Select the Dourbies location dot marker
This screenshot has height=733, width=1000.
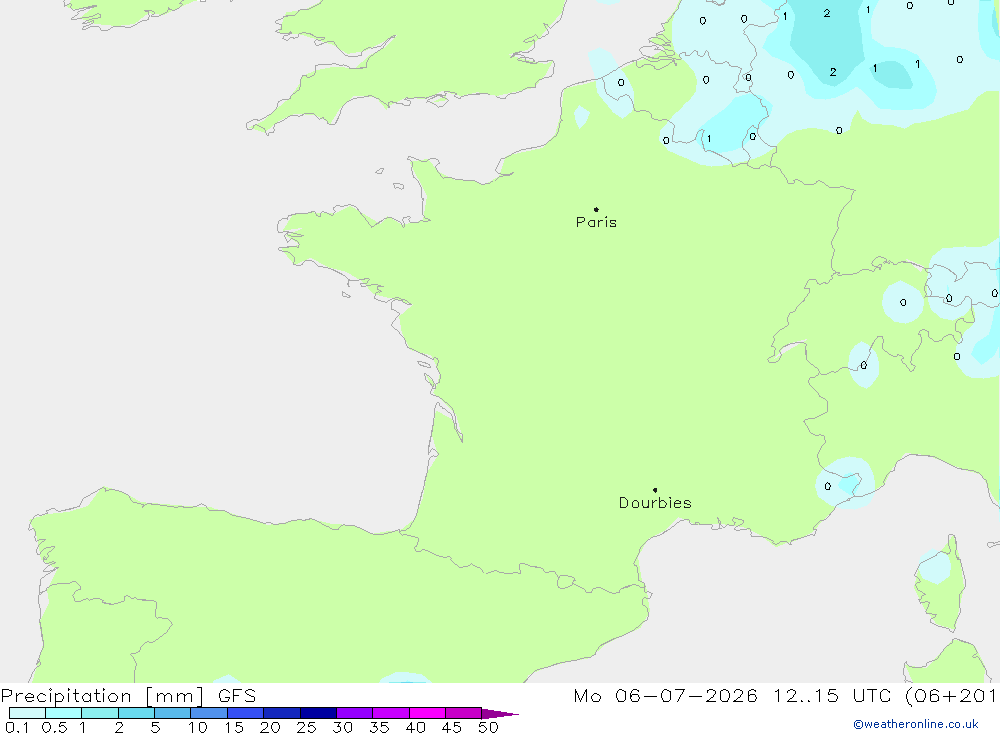655,490
